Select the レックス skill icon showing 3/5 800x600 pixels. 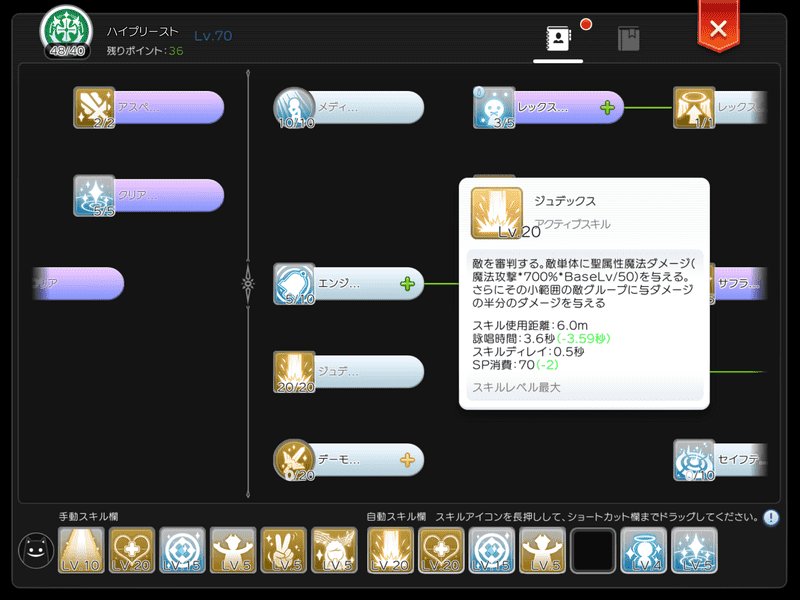pos(494,108)
